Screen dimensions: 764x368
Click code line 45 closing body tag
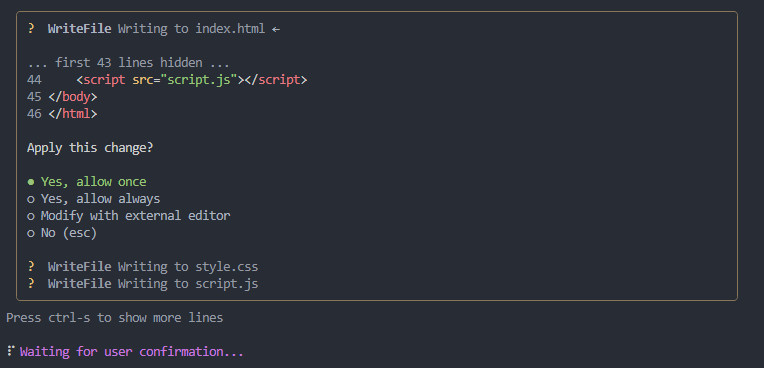coord(62,97)
